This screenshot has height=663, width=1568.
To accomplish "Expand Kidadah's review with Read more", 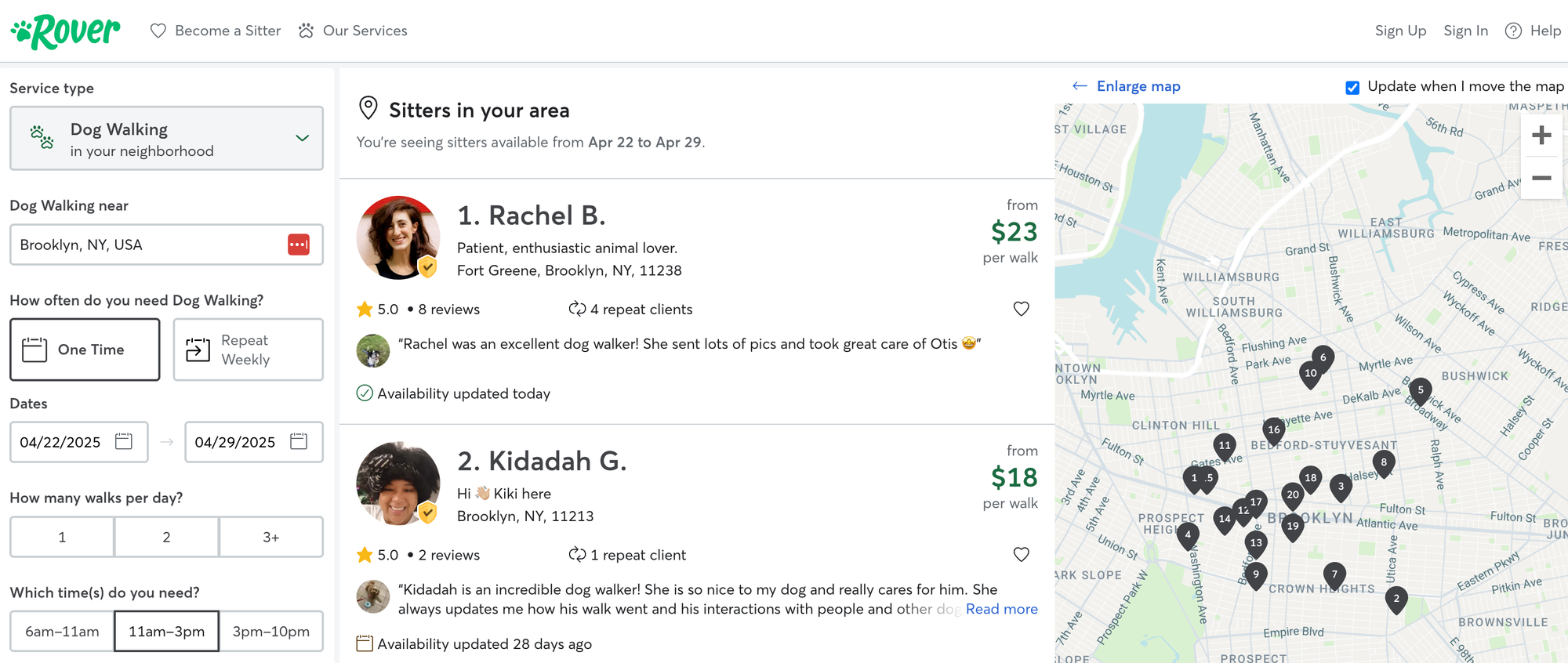I will [1001, 609].
